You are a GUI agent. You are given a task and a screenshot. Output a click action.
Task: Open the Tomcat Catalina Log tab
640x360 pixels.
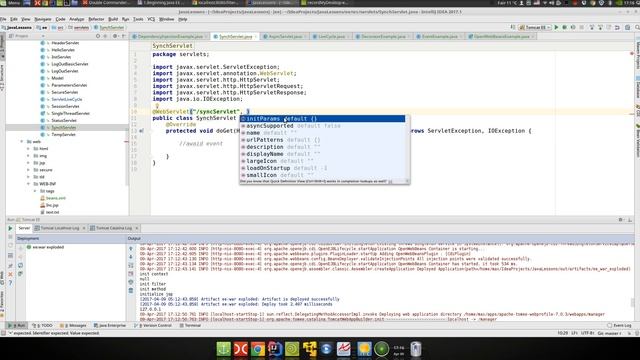[x=113, y=228]
